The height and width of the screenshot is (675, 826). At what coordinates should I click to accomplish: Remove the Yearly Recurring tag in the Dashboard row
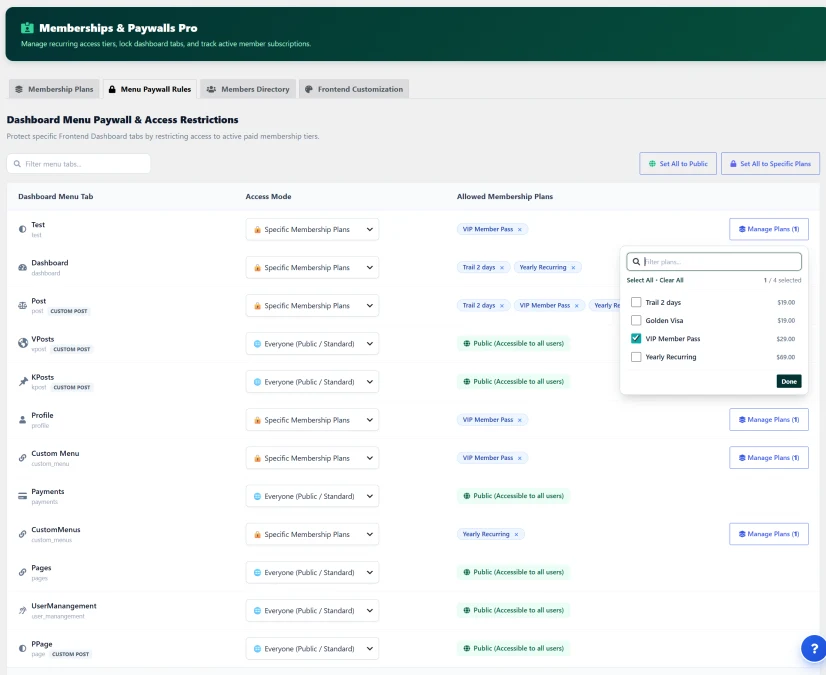tap(573, 268)
